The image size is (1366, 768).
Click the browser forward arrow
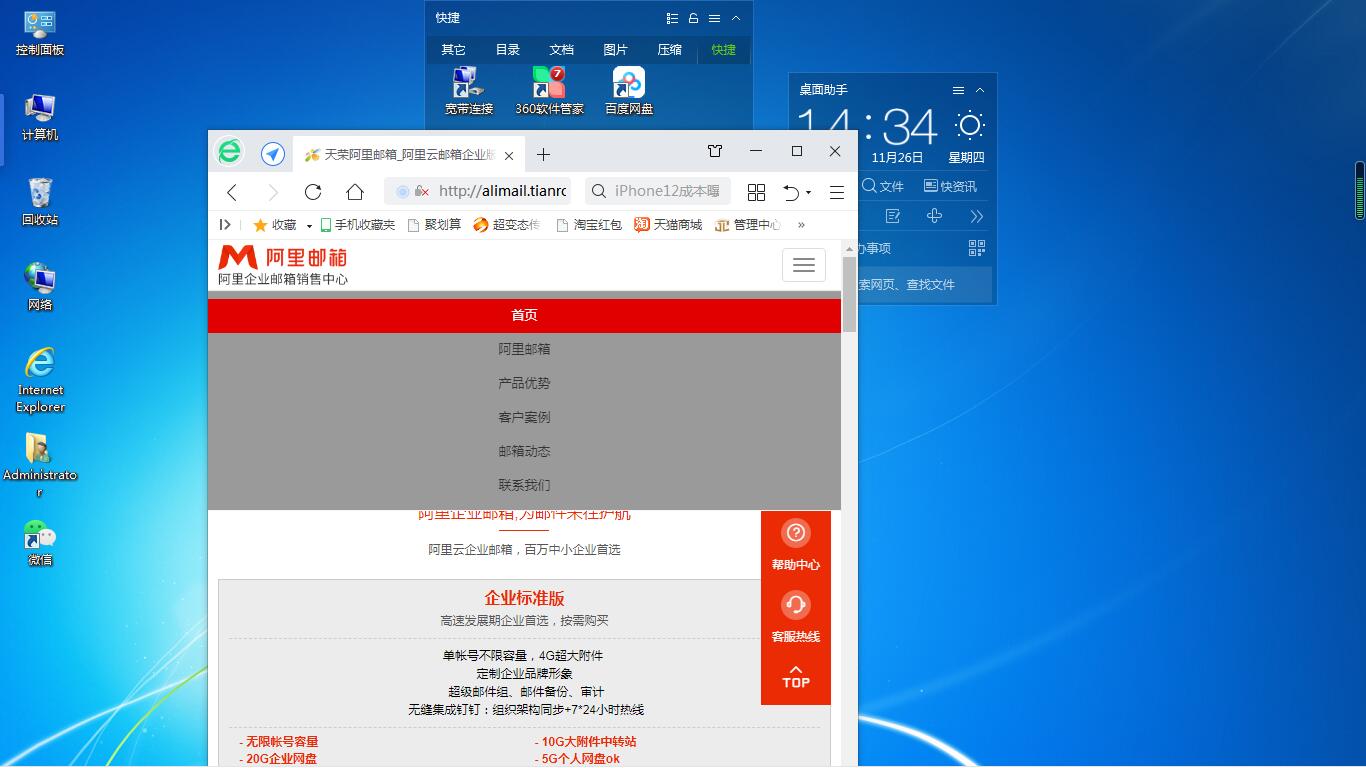pyautogui.click(x=273, y=192)
